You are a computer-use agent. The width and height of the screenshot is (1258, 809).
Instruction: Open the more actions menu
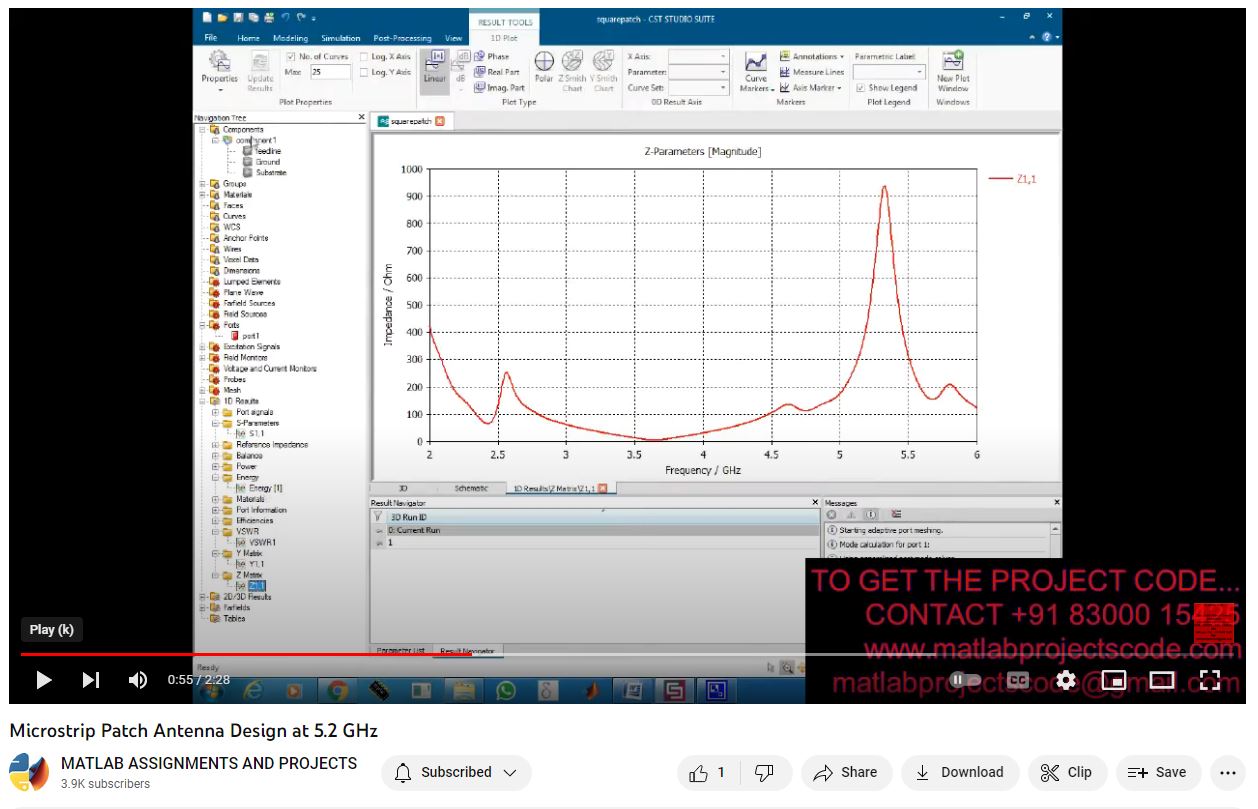click(x=1228, y=772)
